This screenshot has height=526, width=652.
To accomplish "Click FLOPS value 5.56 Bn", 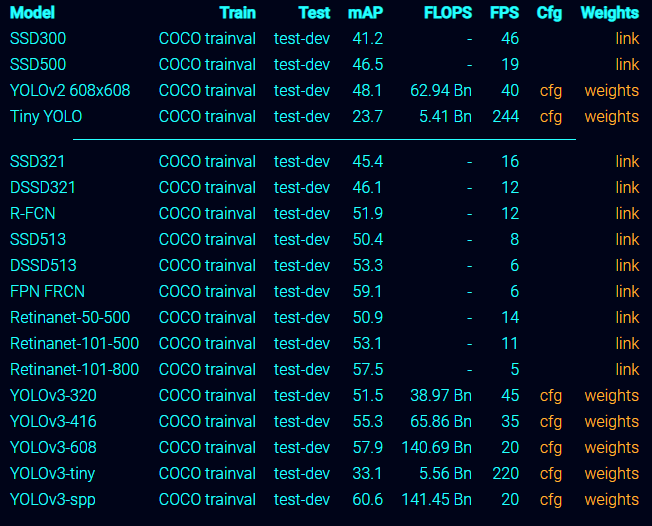I will [445, 474].
